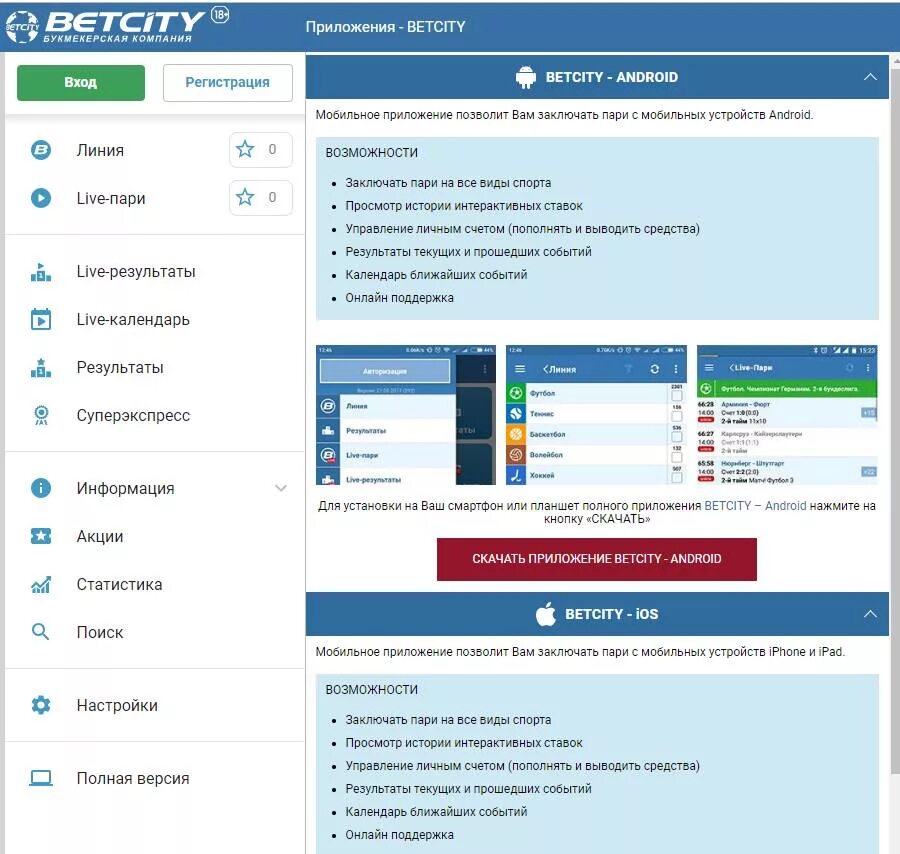The image size is (900, 854).
Task: Click the 18+ age badge
Action: (x=220, y=14)
